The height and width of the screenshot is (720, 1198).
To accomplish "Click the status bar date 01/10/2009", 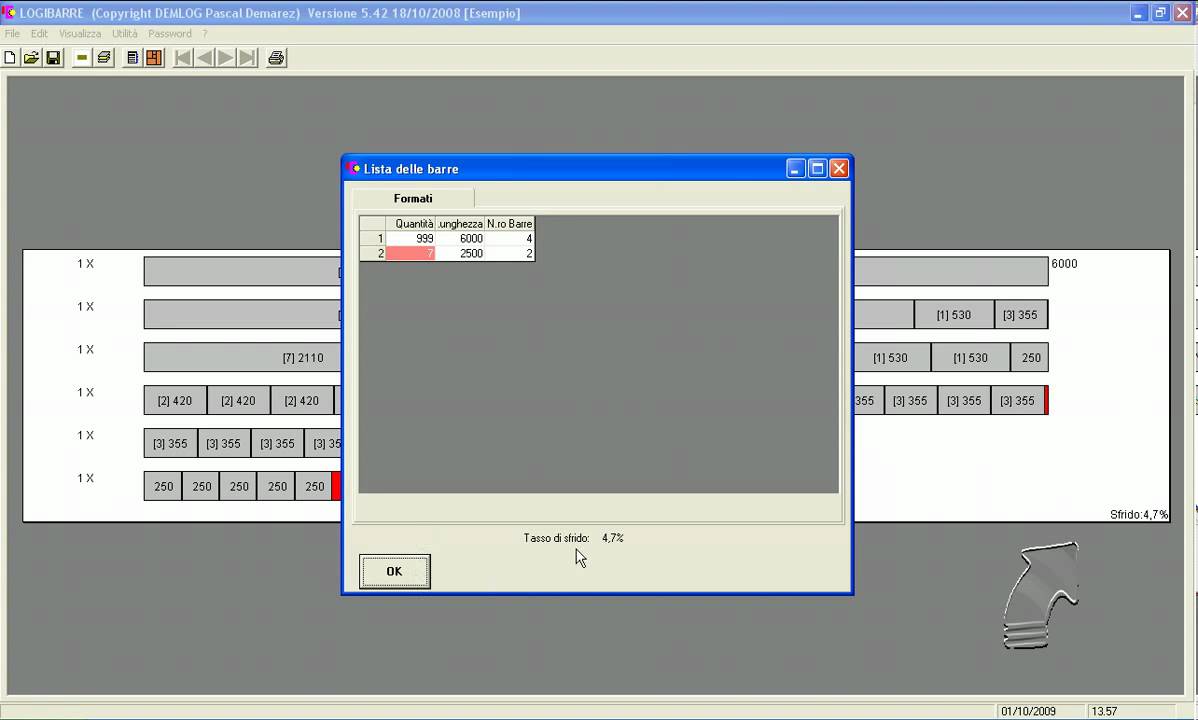I will (x=1028, y=711).
